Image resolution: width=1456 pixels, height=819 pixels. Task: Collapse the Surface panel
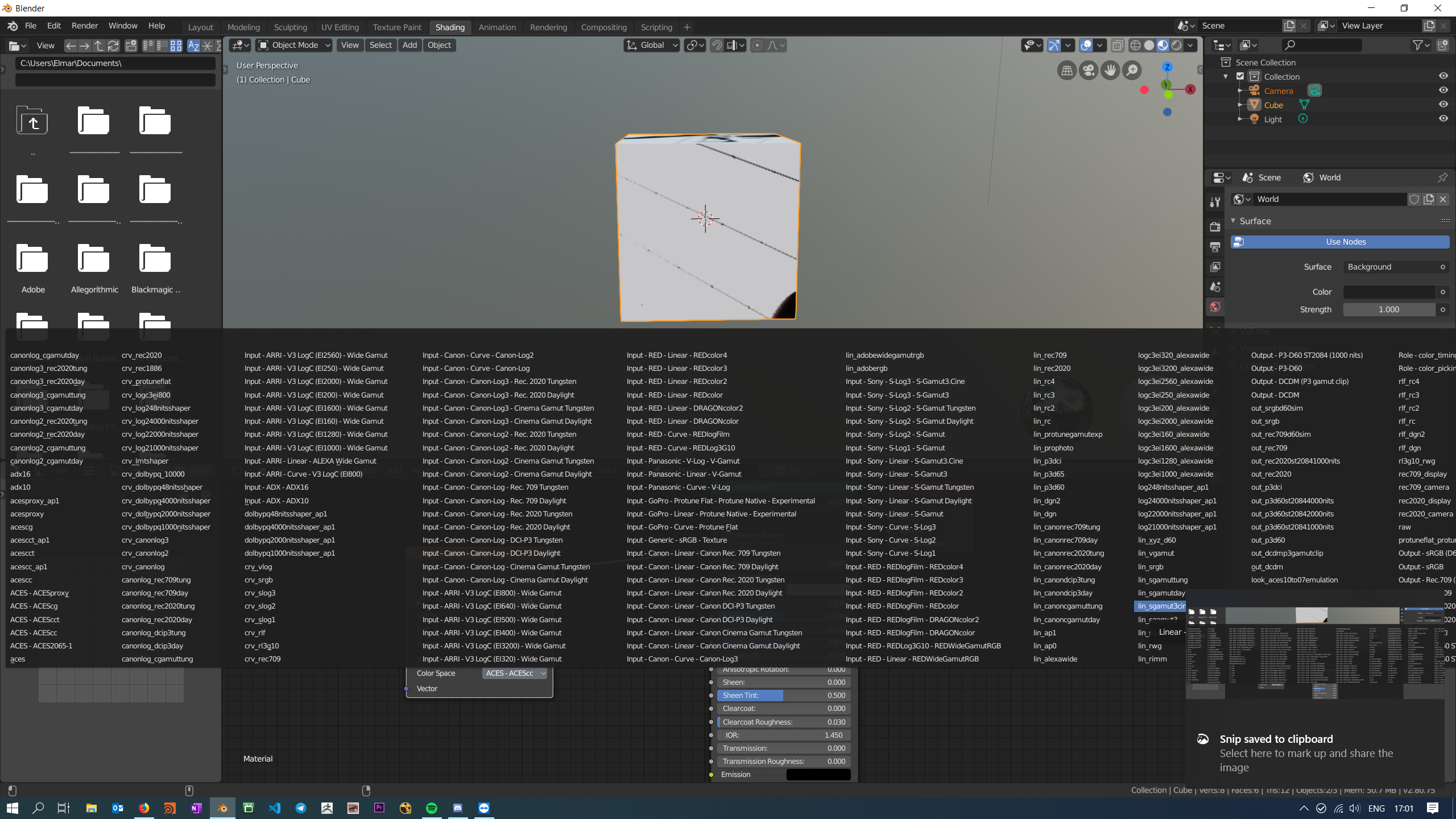(1233, 221)
